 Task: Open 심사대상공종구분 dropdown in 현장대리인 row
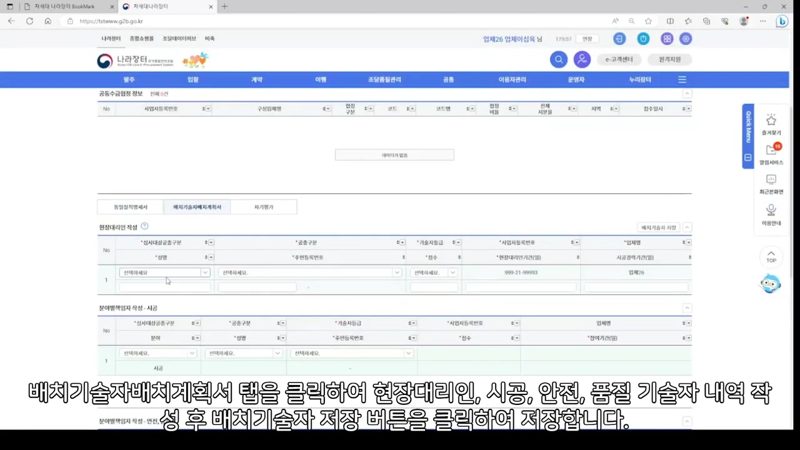pos(164,272)
